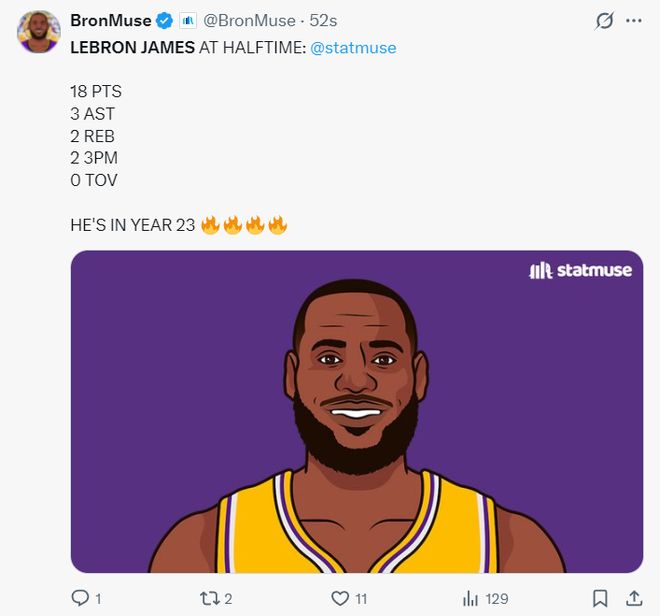The height and width of the screenshot is (616, 660).
Task: Click the statmuse logo in the image
Action: (x=580, y=270)
